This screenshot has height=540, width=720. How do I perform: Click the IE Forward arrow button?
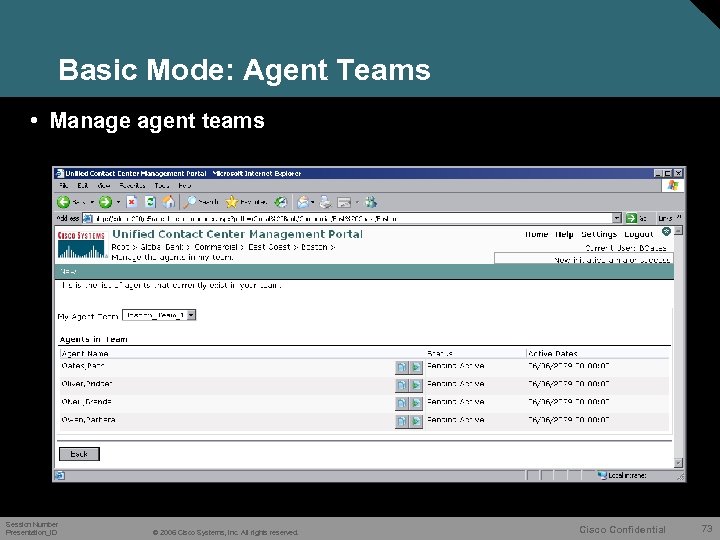[105, 202]
